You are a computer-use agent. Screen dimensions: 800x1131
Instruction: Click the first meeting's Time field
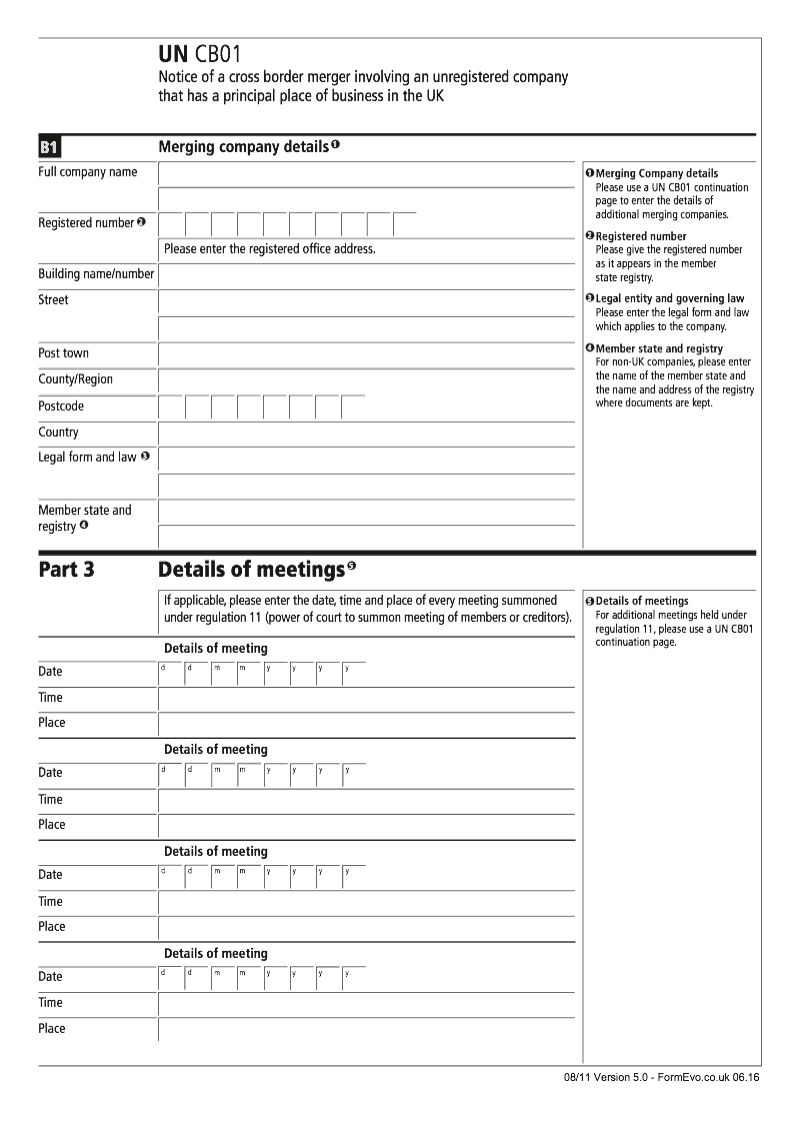coord(366,698)
